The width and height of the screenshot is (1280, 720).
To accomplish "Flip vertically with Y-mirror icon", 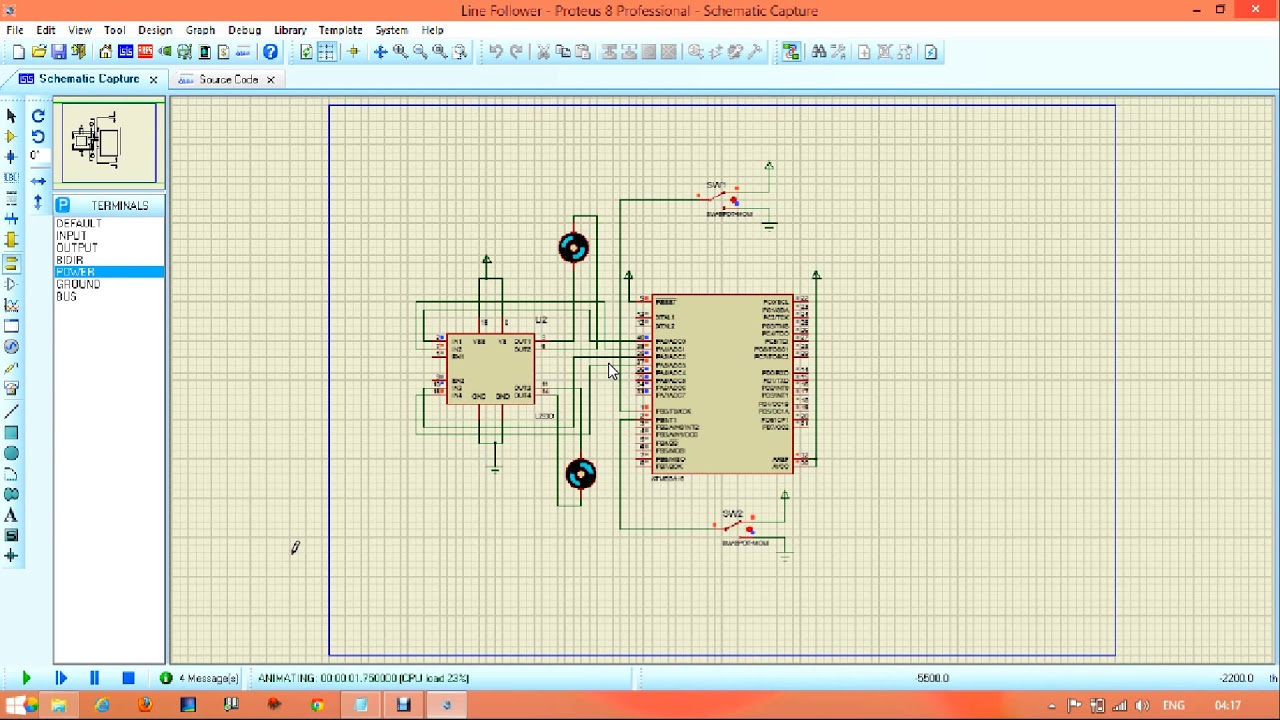I will click(38, 202).
